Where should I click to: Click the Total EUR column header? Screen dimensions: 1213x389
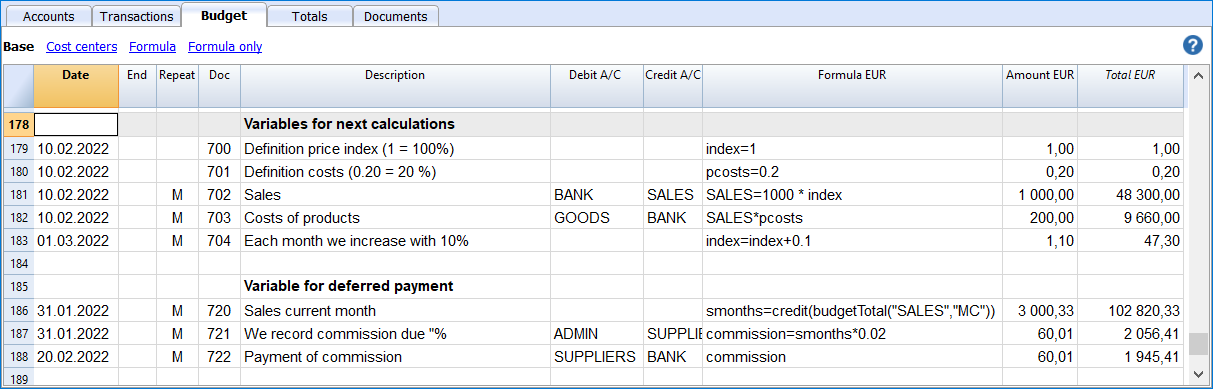[1131, 86]
